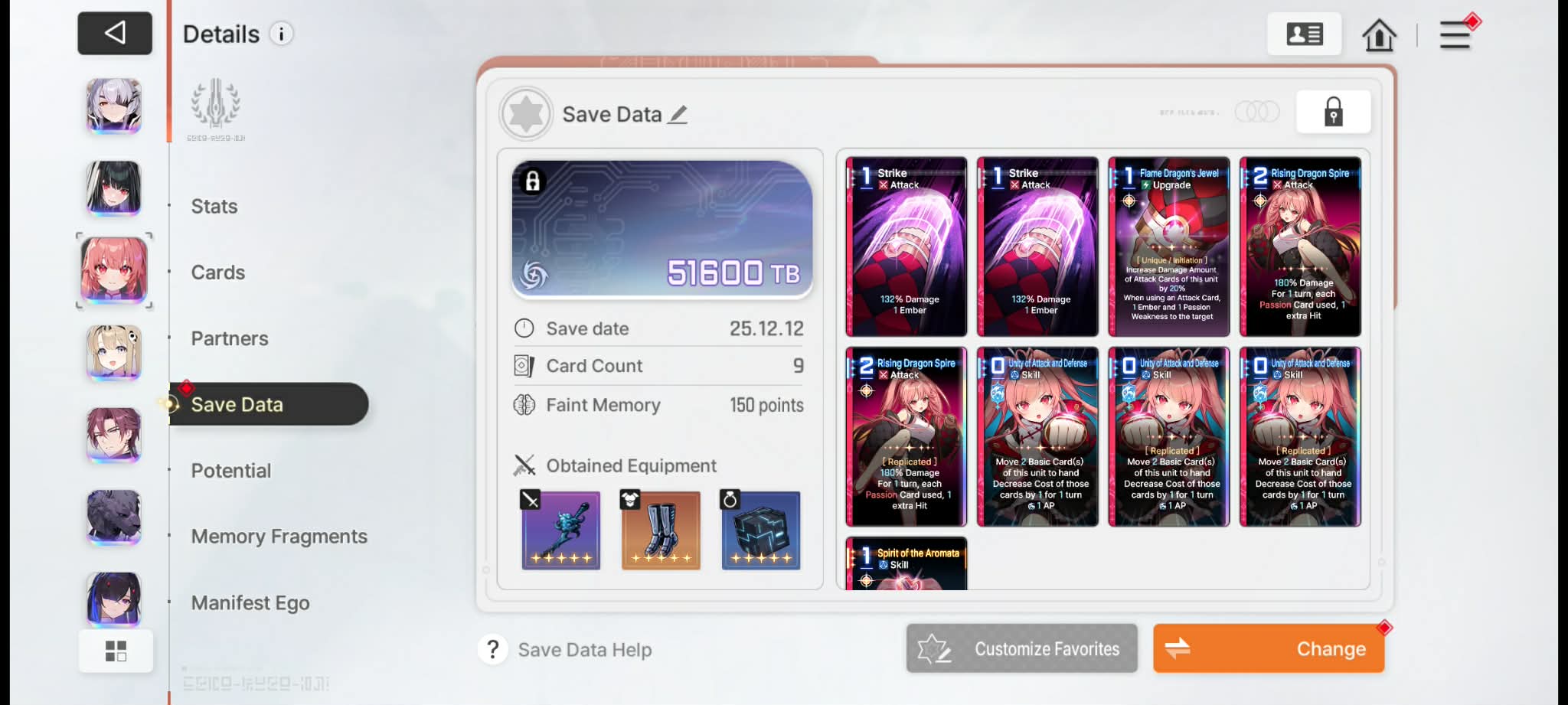
Task: Toggle the triple-ring indicator near lock
Action: (x=1257, y=112)
